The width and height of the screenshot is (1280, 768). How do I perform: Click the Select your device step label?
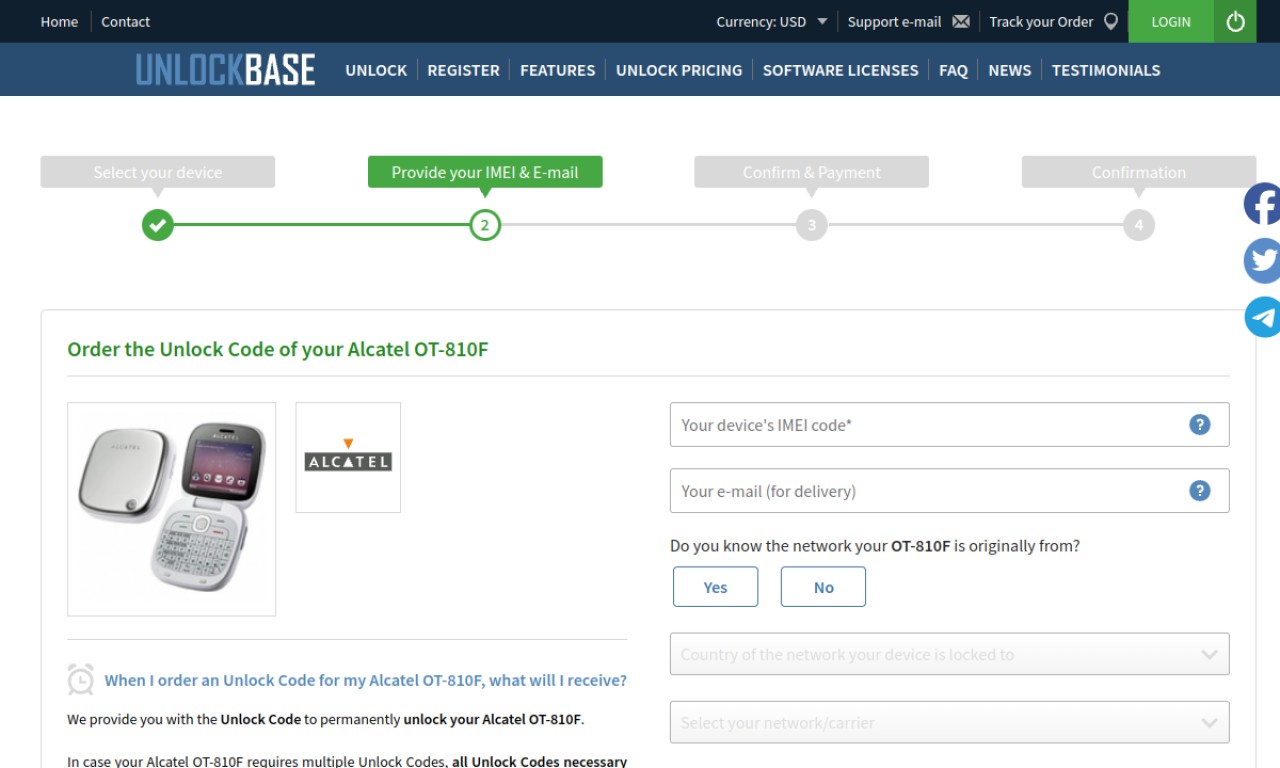157,172
